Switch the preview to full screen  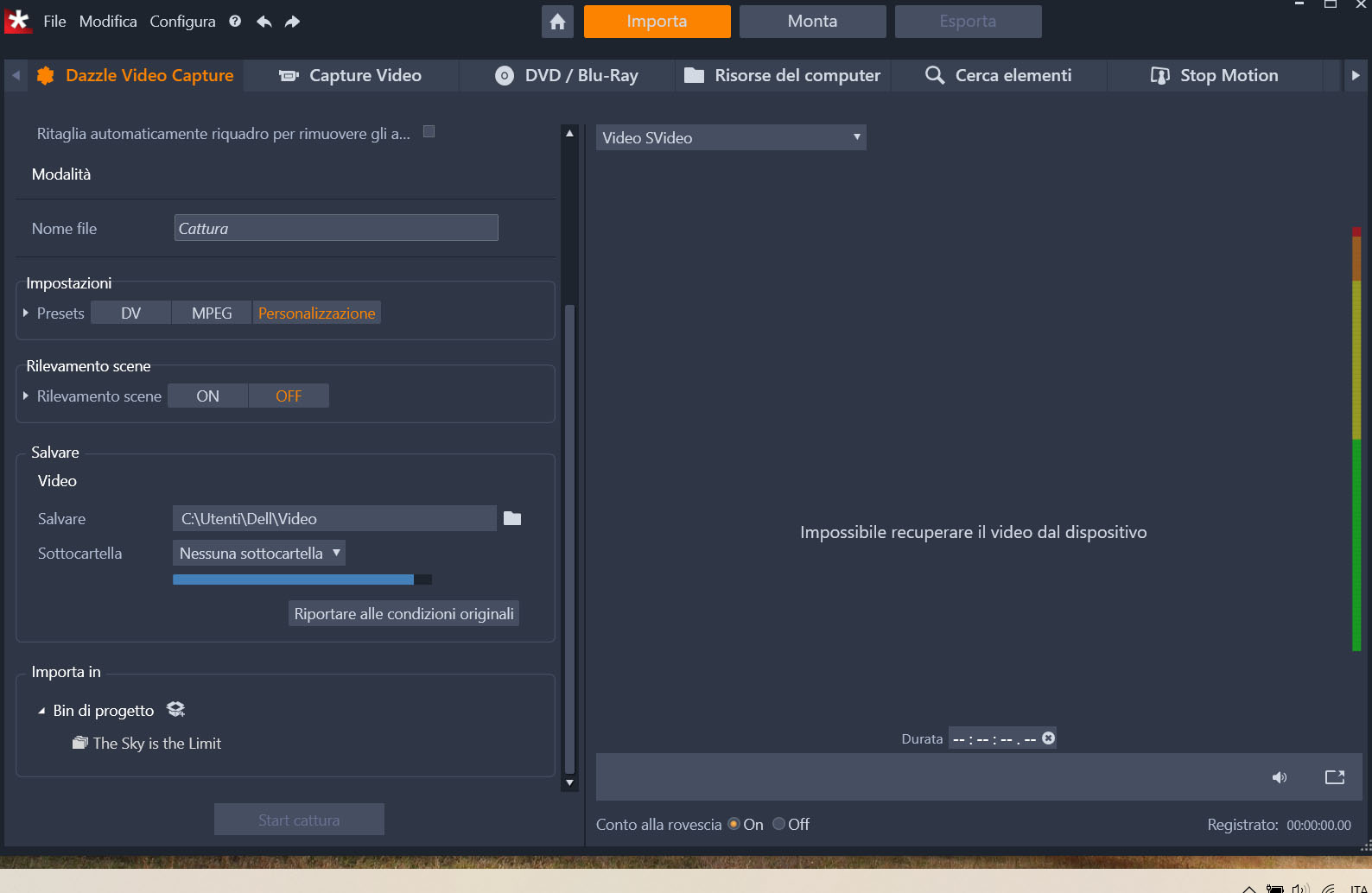[x=1335, y=777]
